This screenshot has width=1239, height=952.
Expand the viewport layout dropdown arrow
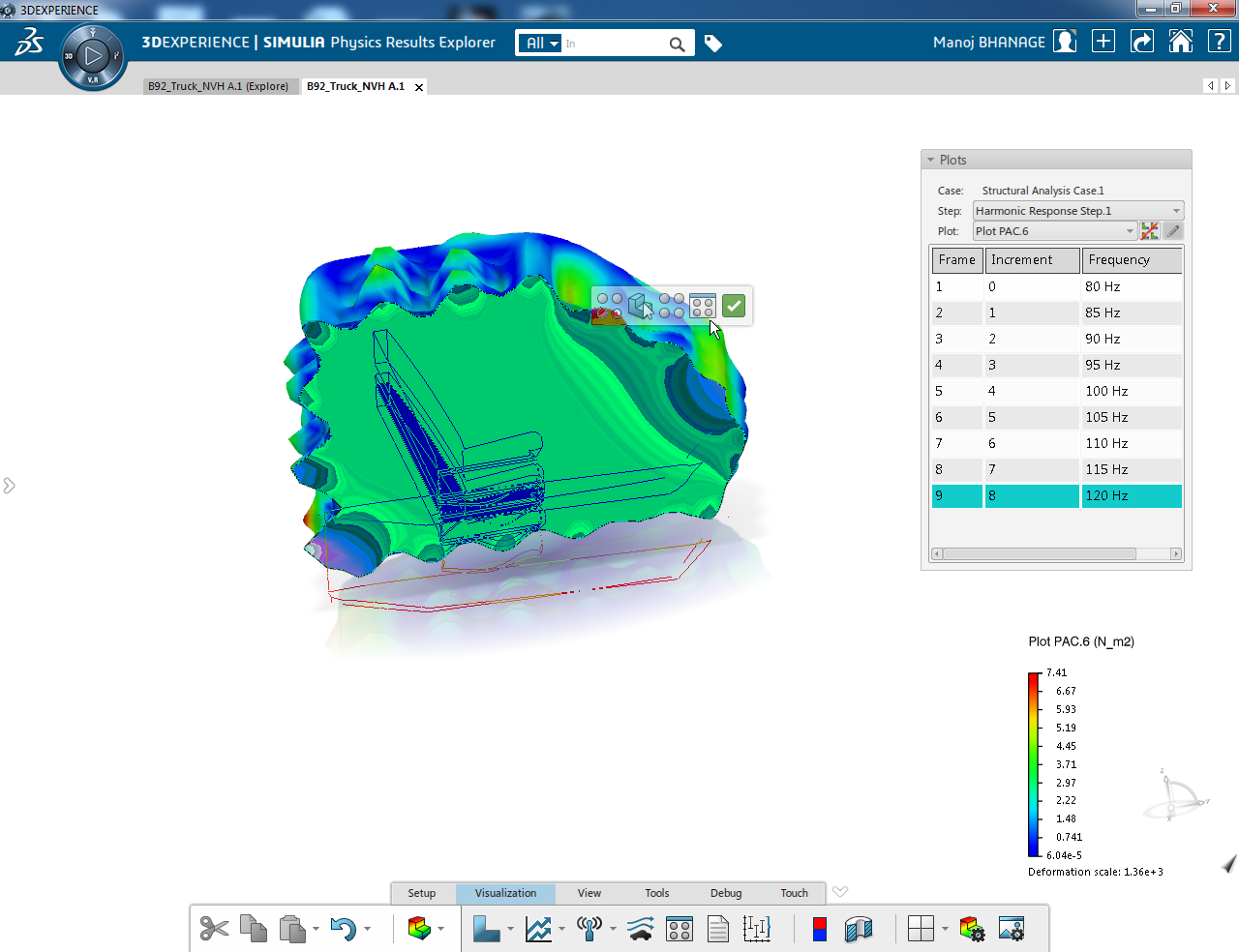pyautogui.click(x=945, y=930)
